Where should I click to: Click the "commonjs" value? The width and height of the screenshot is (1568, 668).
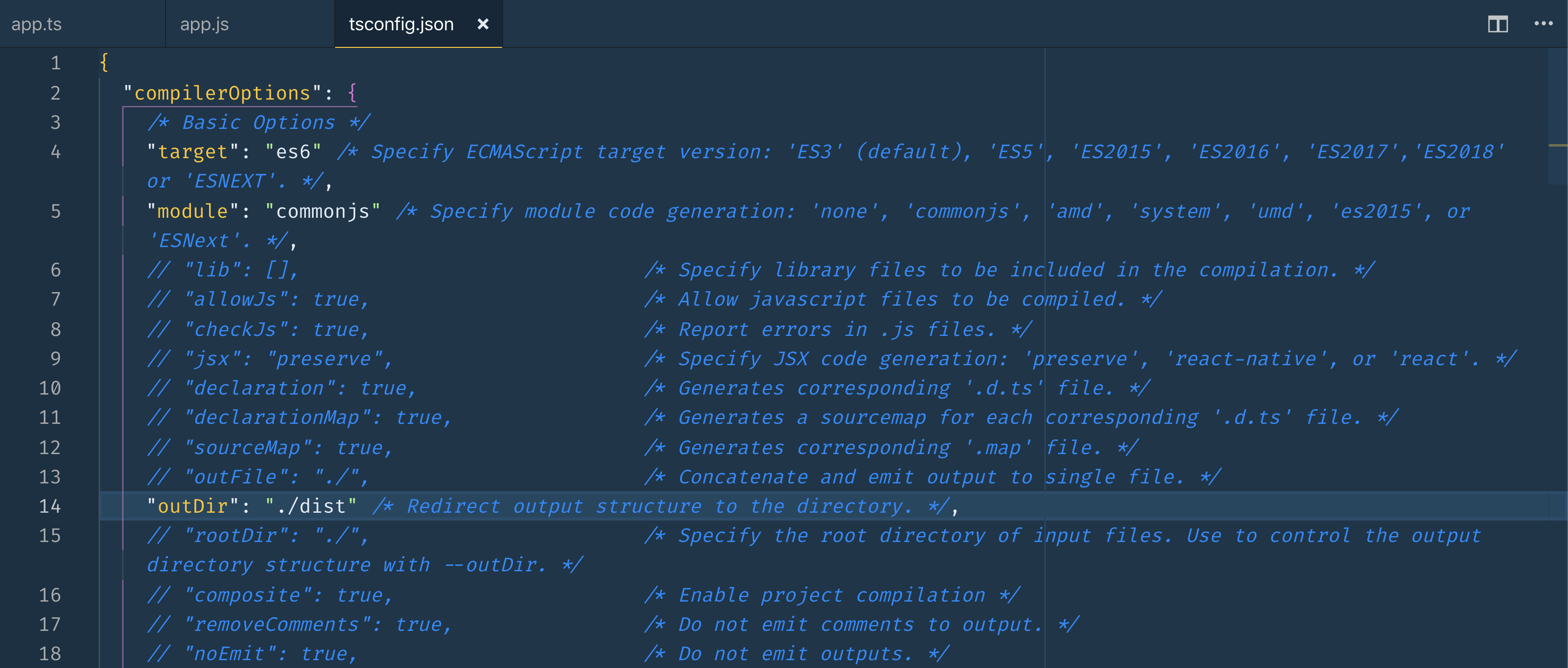pos(323,212)
